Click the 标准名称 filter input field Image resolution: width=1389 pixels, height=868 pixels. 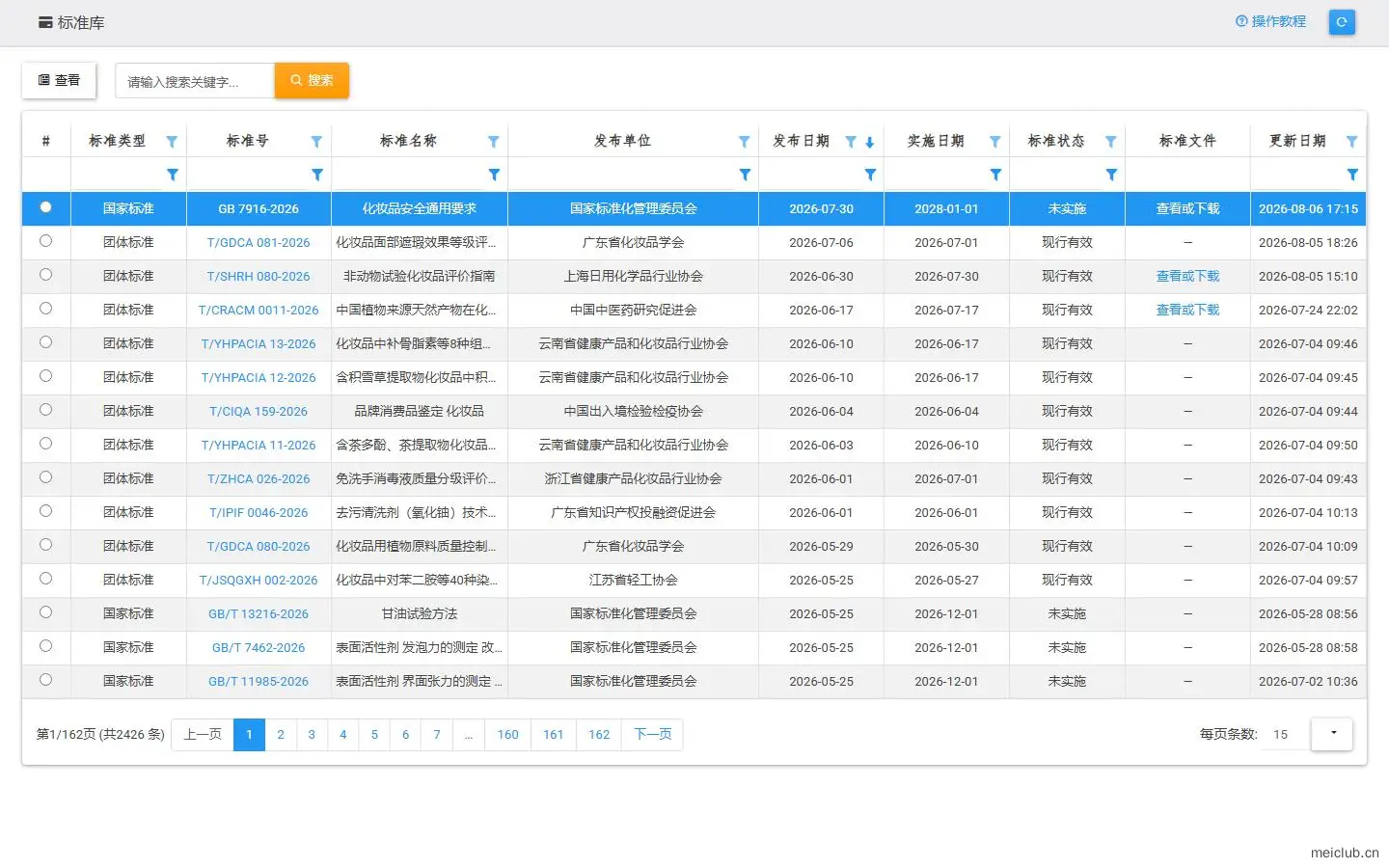pyautogui.click(x=408, y=175)
